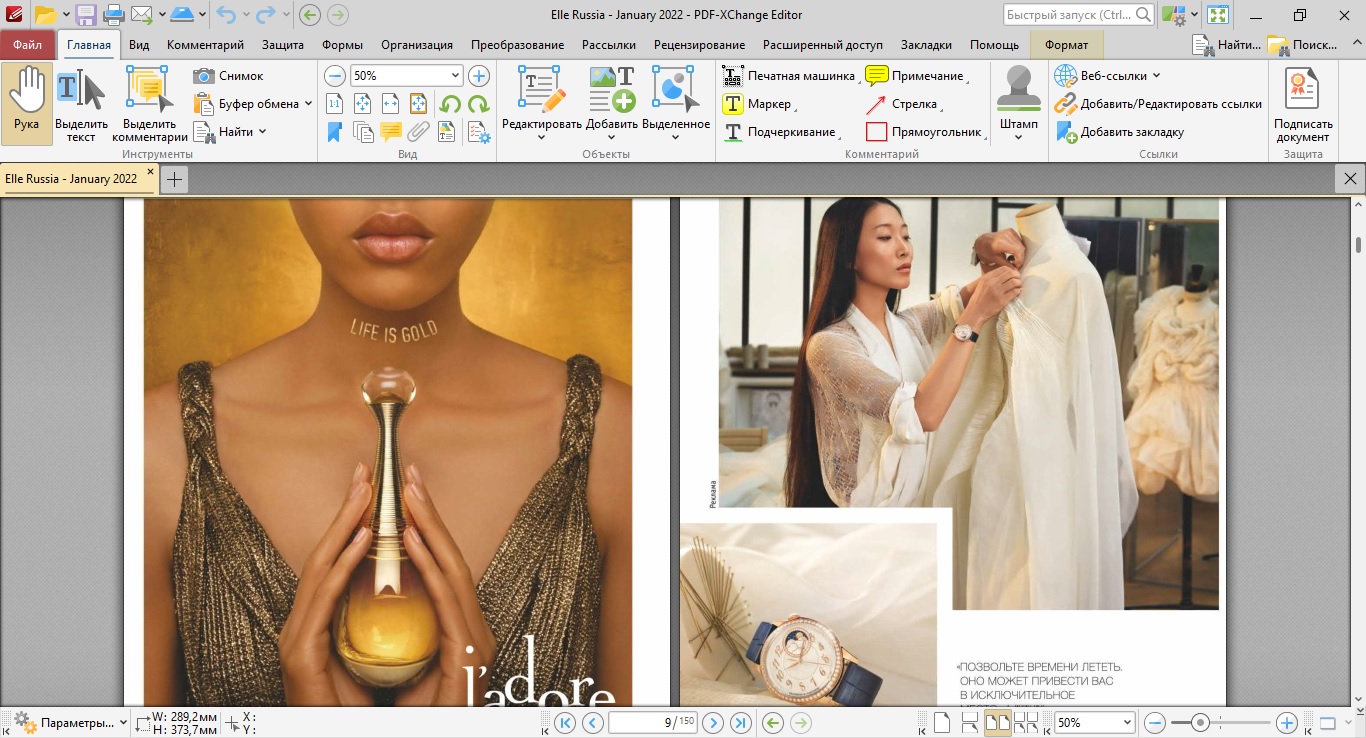Image resolution: width=1366 pixels, height=738 pixels.
Task: Open Typewriter (Печатная машинка) tool
Action: tap(789, 76)
